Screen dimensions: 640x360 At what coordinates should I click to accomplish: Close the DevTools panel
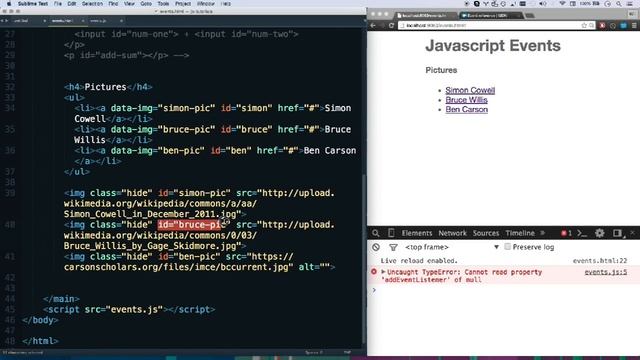[632, 233]
